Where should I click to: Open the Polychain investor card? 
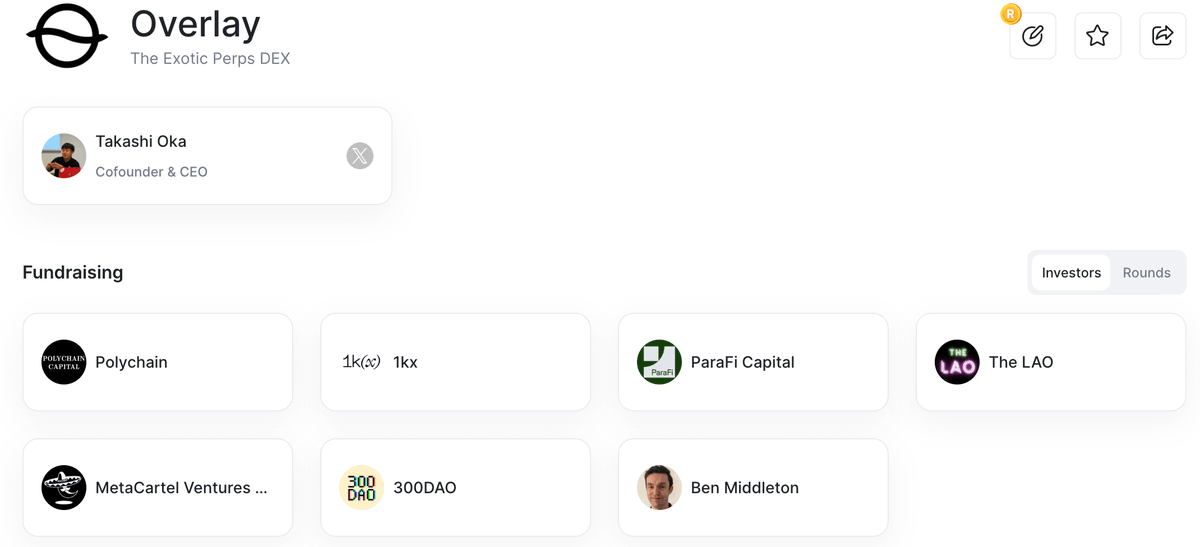[157, 362]
